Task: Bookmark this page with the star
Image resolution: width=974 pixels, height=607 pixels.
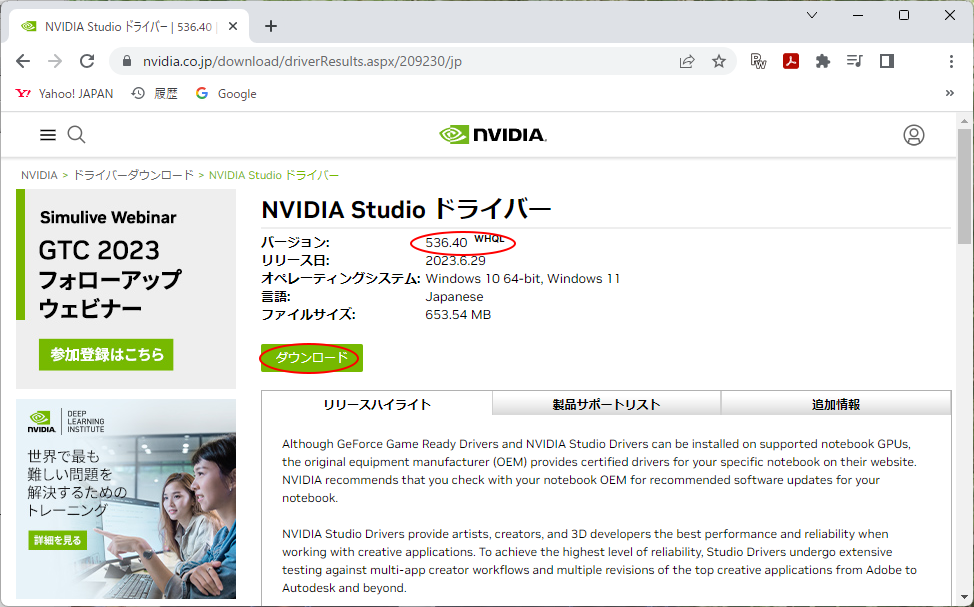Action: point(719,61)
